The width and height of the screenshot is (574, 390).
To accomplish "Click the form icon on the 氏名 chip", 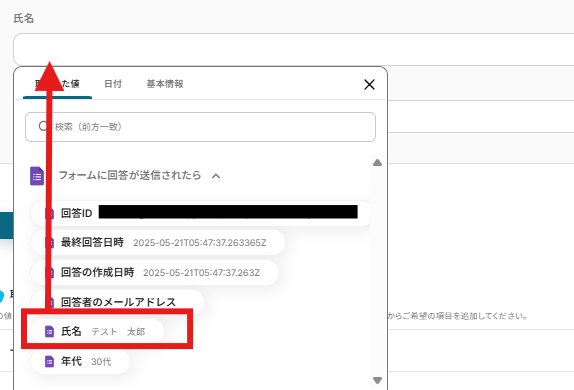I will [49, 331].
